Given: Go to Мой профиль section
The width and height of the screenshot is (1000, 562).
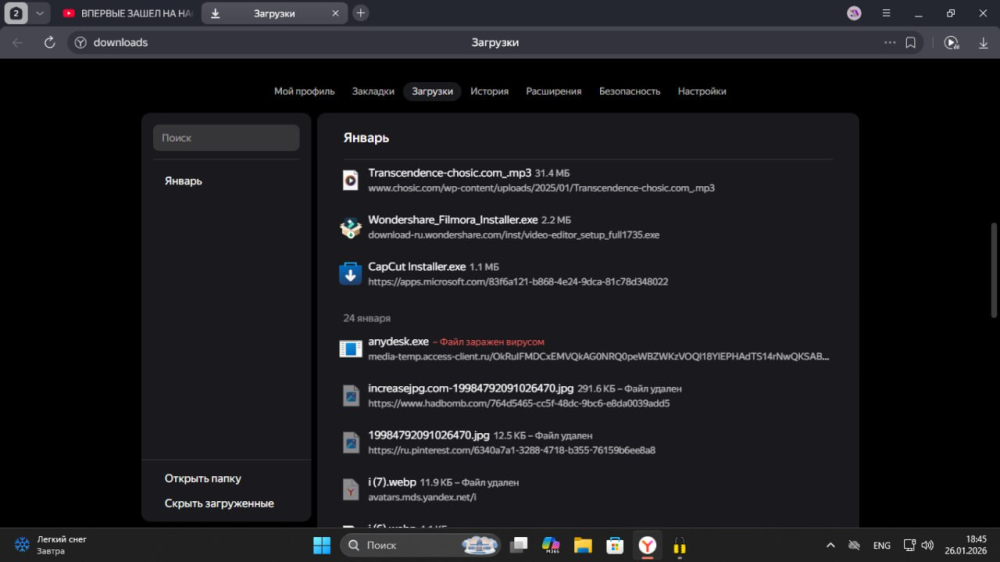Looking at the screenshot, I should click(304, 91).
